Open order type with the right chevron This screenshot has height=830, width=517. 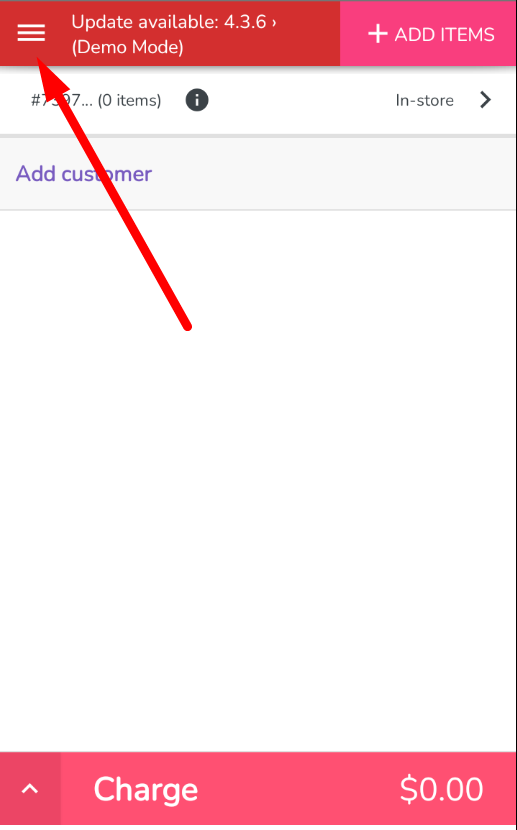point(485,100)
